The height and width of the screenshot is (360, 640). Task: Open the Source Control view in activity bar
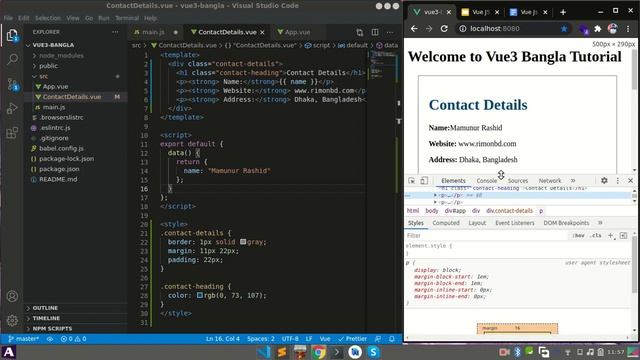point(12,84)
